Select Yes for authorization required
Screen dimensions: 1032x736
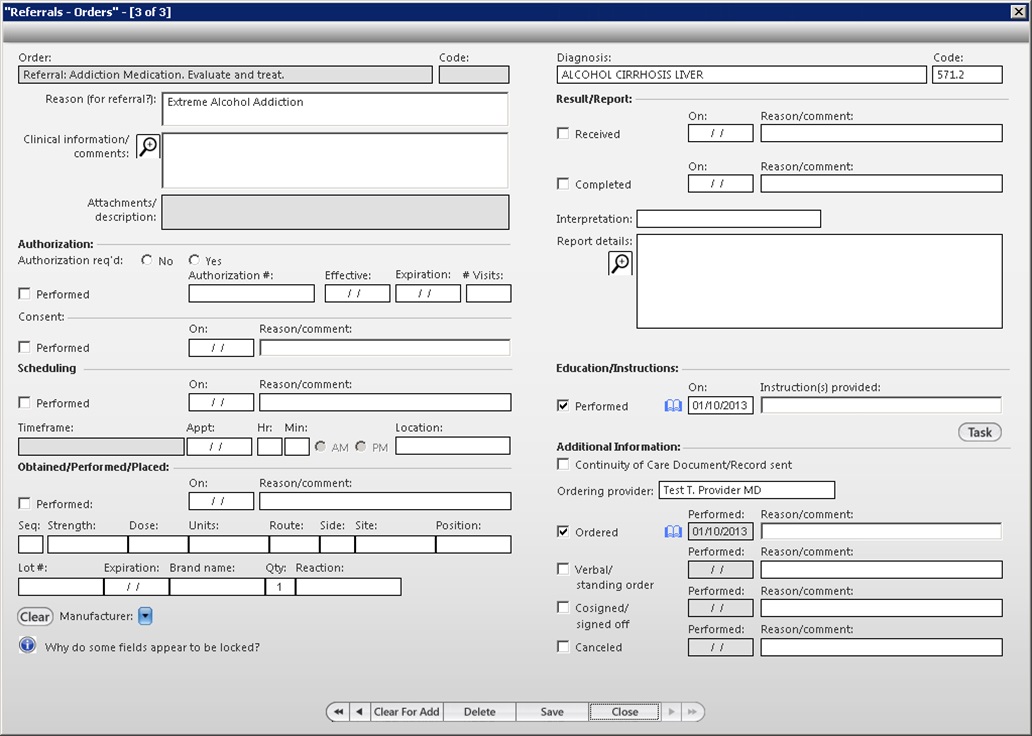click(x=194, y=260)
